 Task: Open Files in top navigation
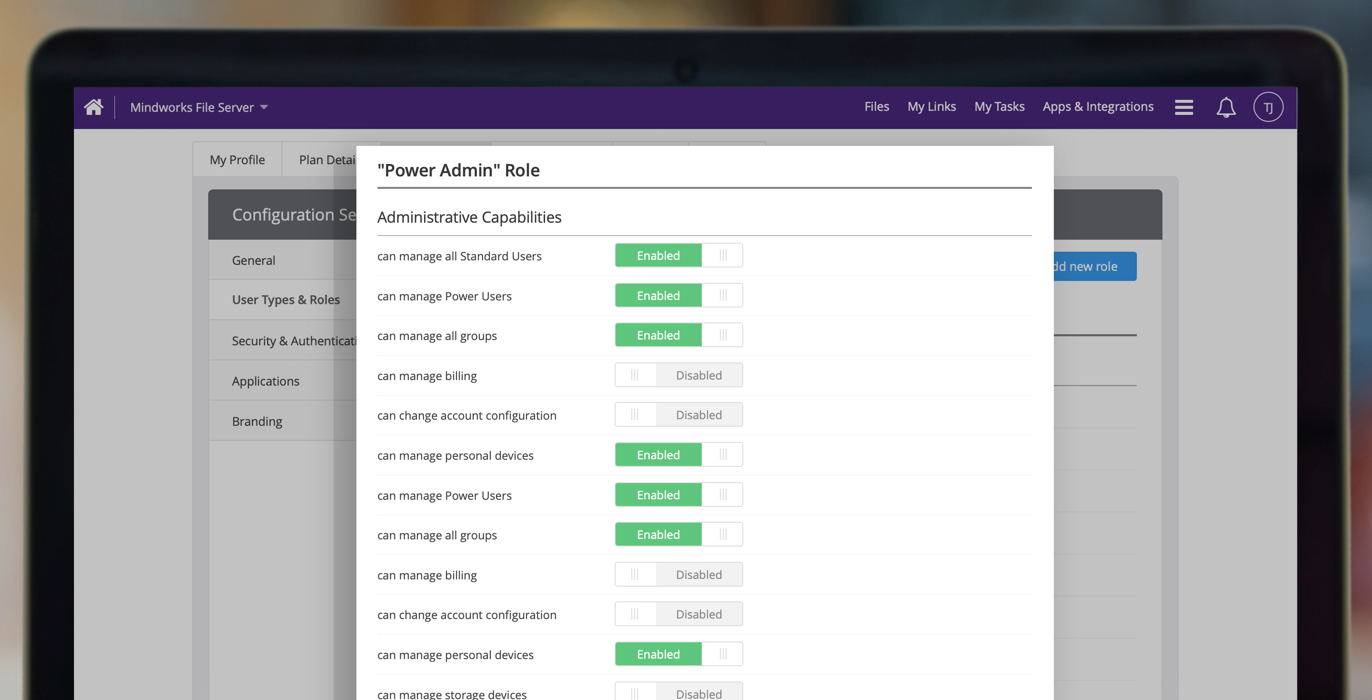point(876,107)
